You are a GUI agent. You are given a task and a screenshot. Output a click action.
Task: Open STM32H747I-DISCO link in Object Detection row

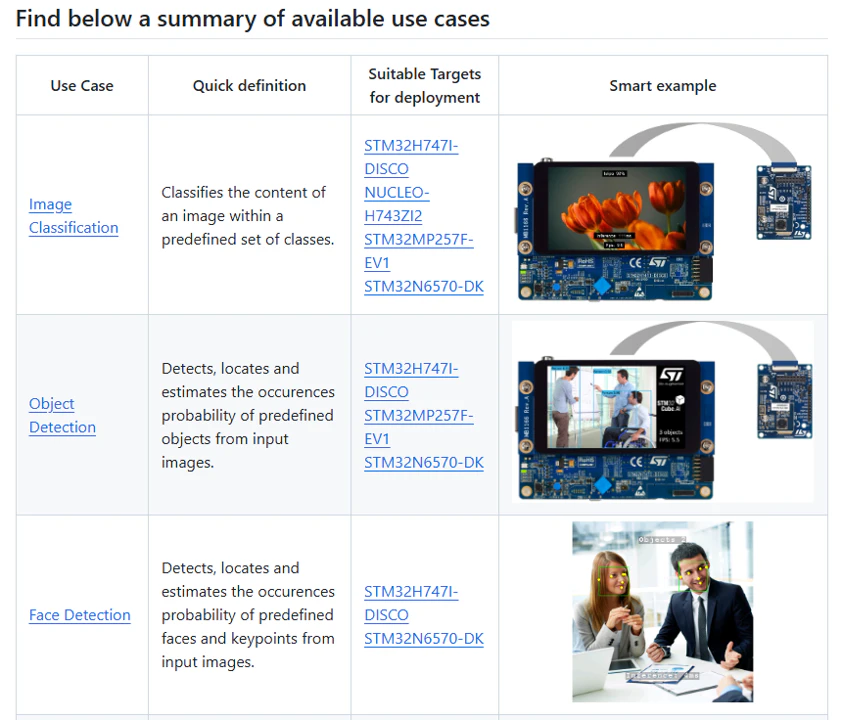pos(411,380)
